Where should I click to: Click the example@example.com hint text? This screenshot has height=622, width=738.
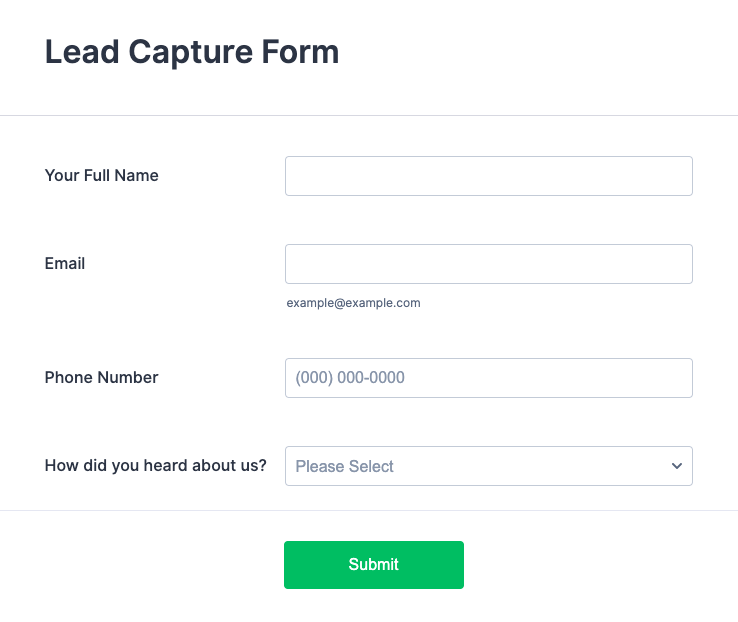(x=353, y=303)
